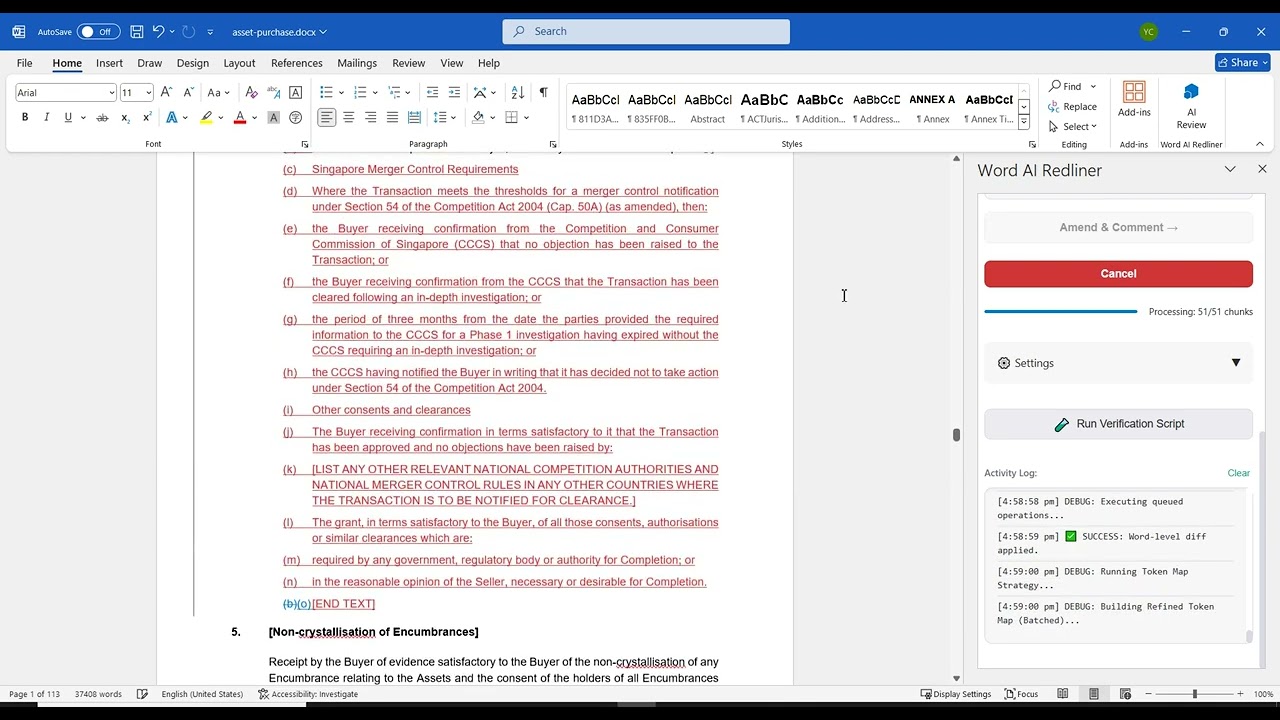Center align the paragraph
Viewport: 1280px width, 720px height.
pos(349,117)
